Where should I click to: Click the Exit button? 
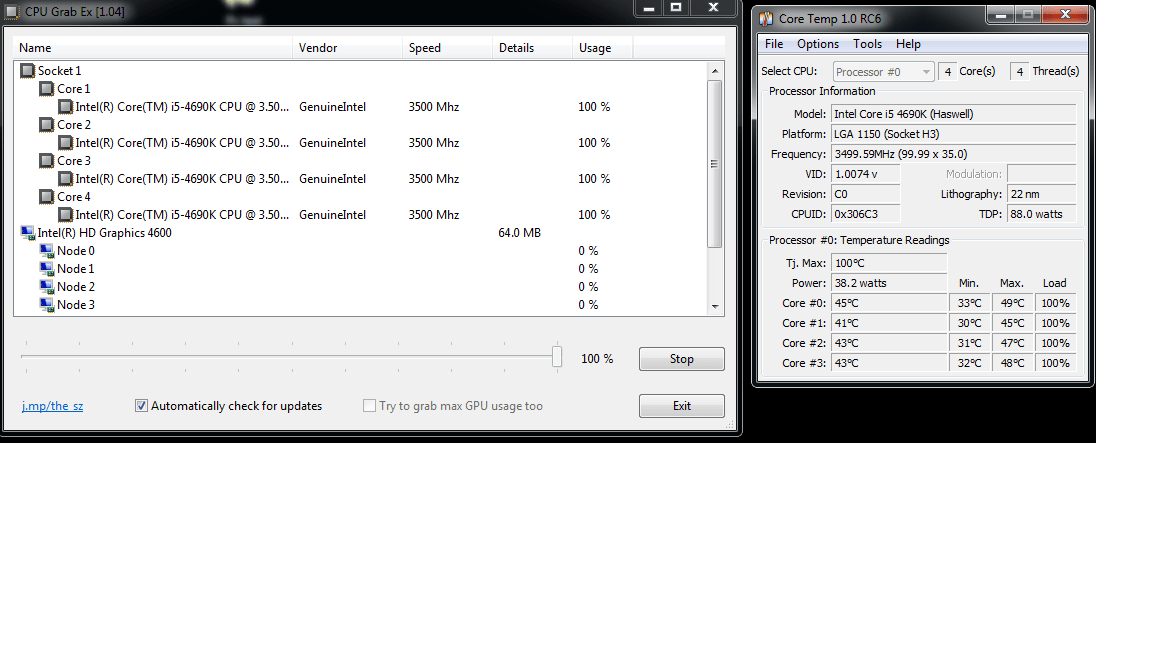tap(682, 406)
